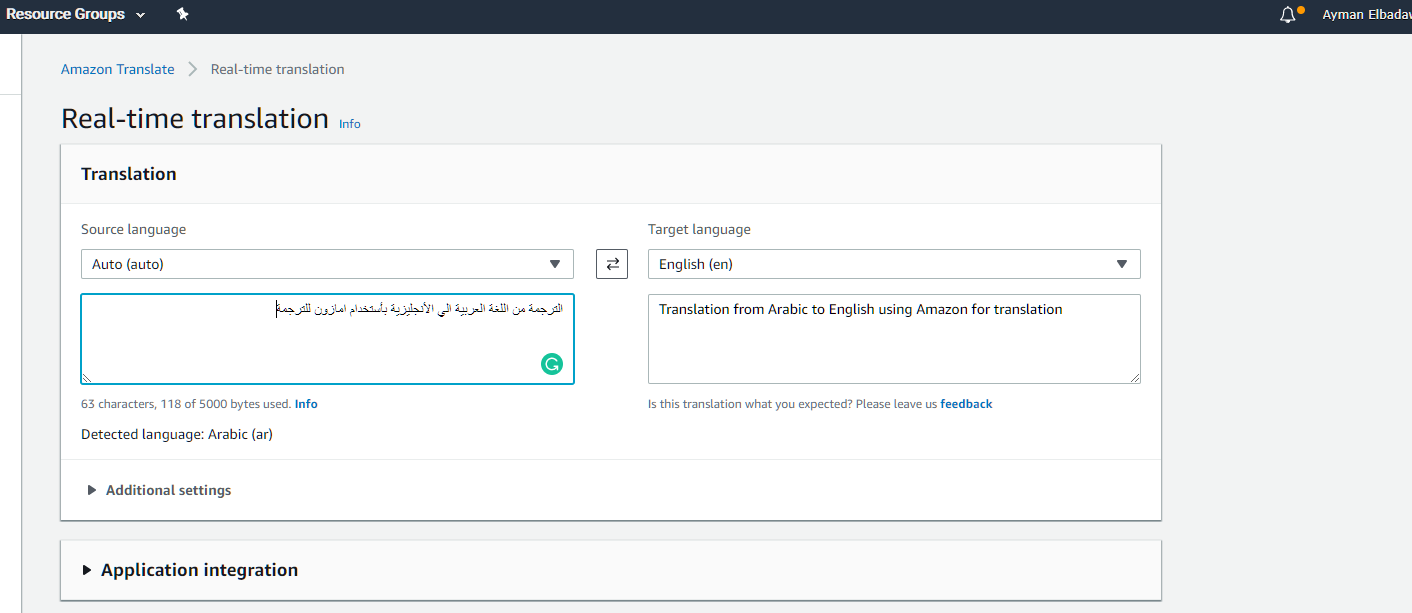Viewport: 1412px width, 613px height.
Task: Click the Target language dropdown arrow icon
Action: pyautogui.click(x=1121, y=263)
